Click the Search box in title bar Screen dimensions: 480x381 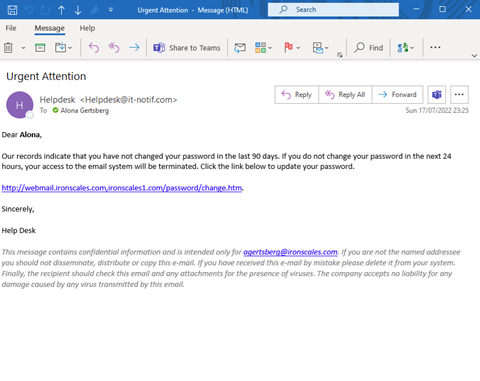pyautogui.click(x=333, y=10)
